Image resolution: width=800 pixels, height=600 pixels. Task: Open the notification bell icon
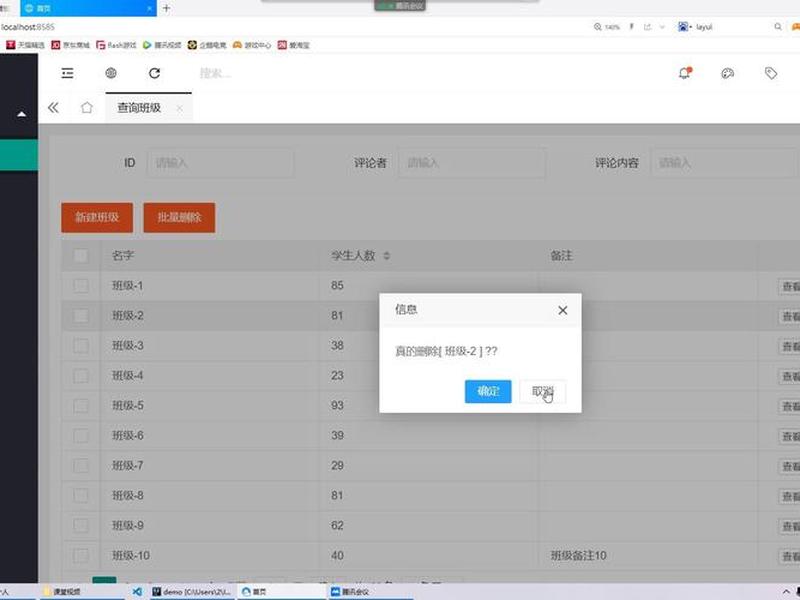coord(684,73)
